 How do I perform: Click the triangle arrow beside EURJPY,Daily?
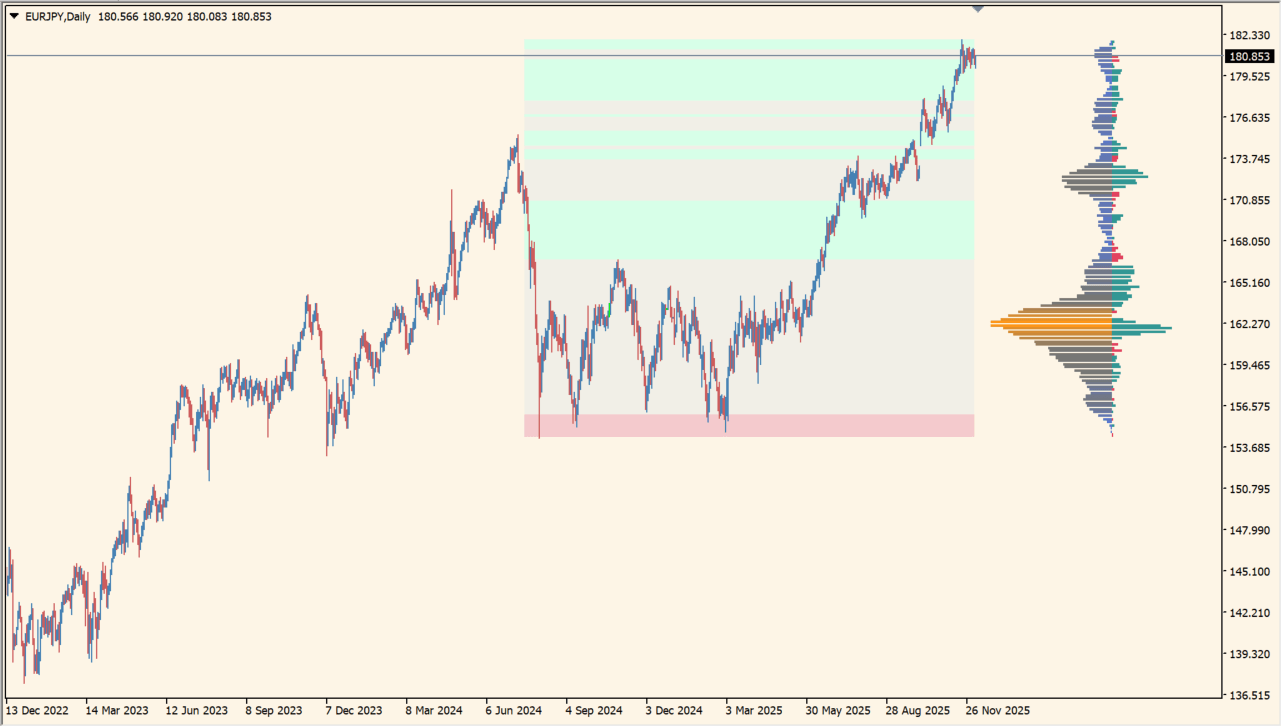(14, 16)
